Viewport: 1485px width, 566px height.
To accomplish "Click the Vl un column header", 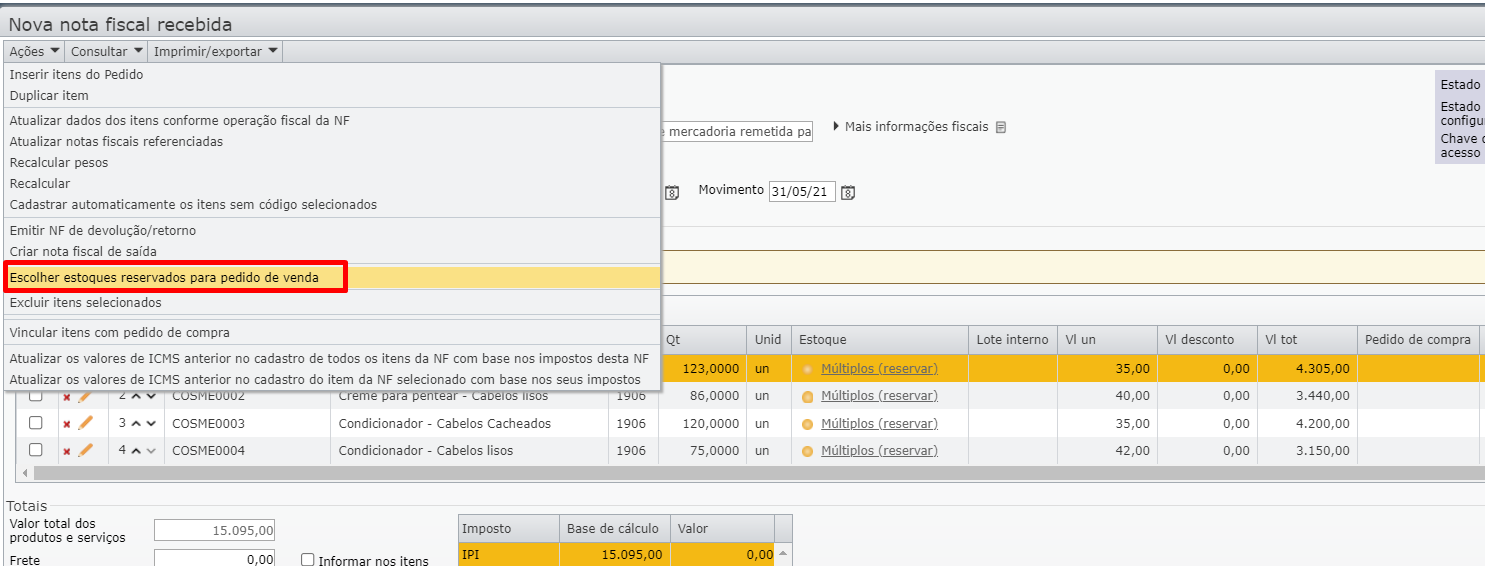I will point(1107,340).
